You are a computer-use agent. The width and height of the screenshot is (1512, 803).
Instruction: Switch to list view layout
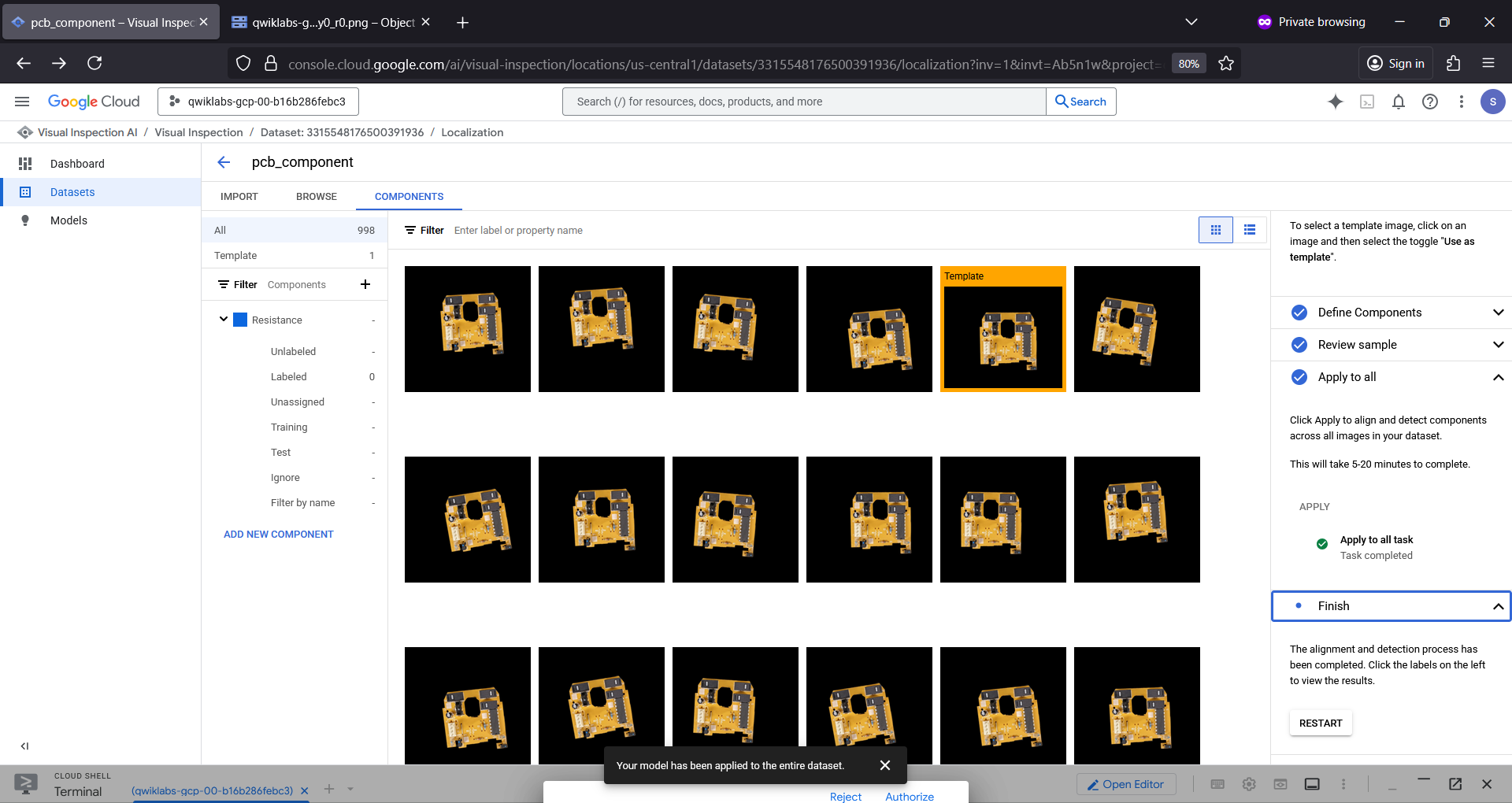(x=1250, y=230)
